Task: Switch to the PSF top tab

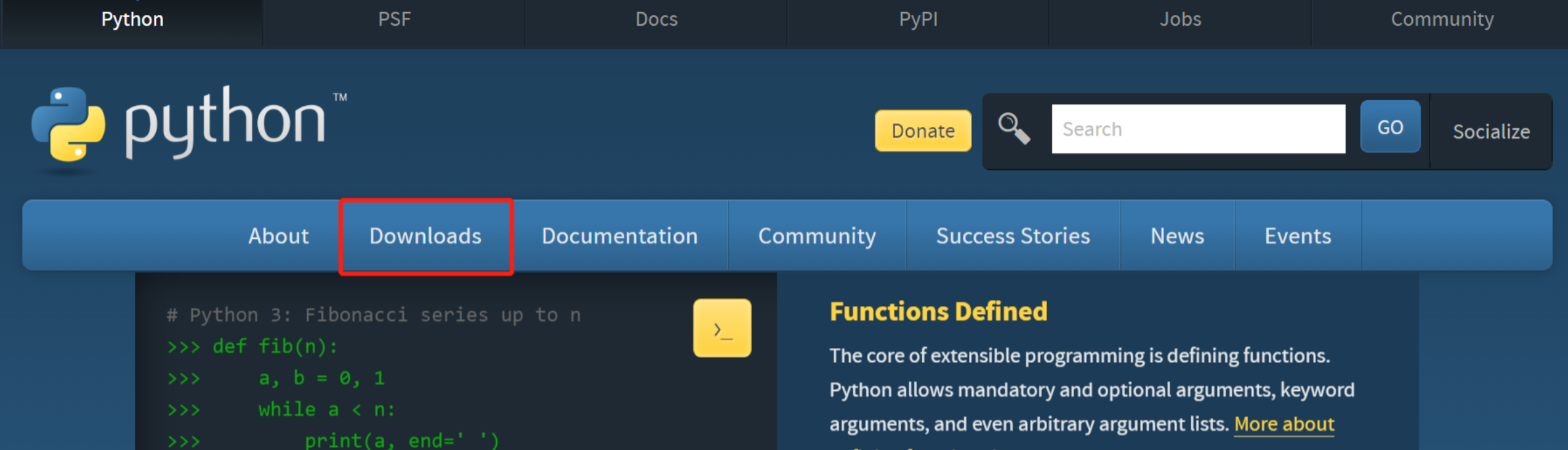Action: [395, 20]
